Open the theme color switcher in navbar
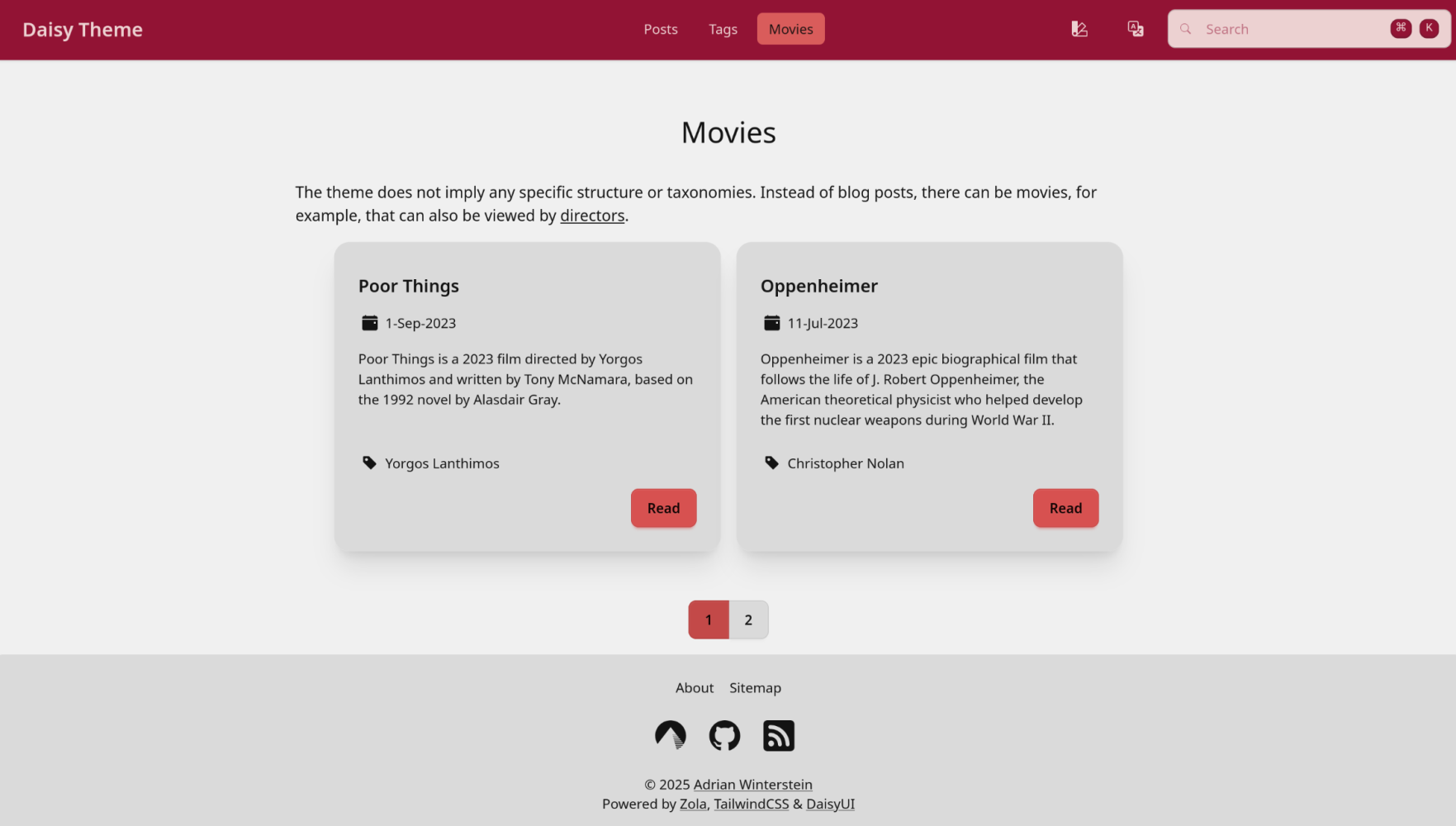 pyautogui.click(x=1079, y=29)
